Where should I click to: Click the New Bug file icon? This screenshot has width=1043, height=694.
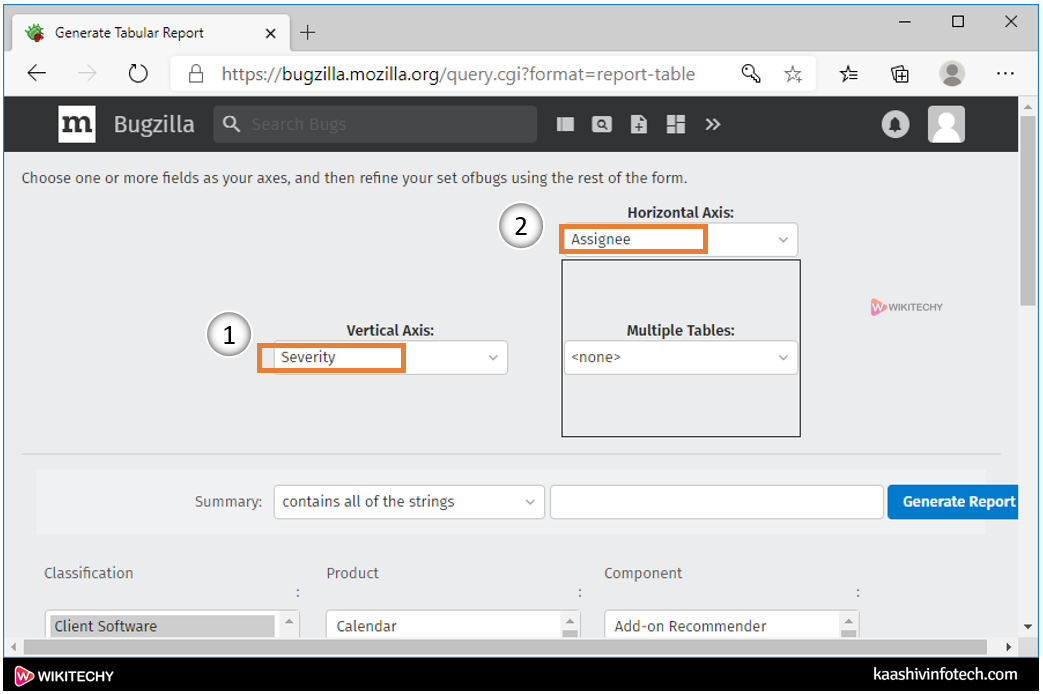pos(639,124)
